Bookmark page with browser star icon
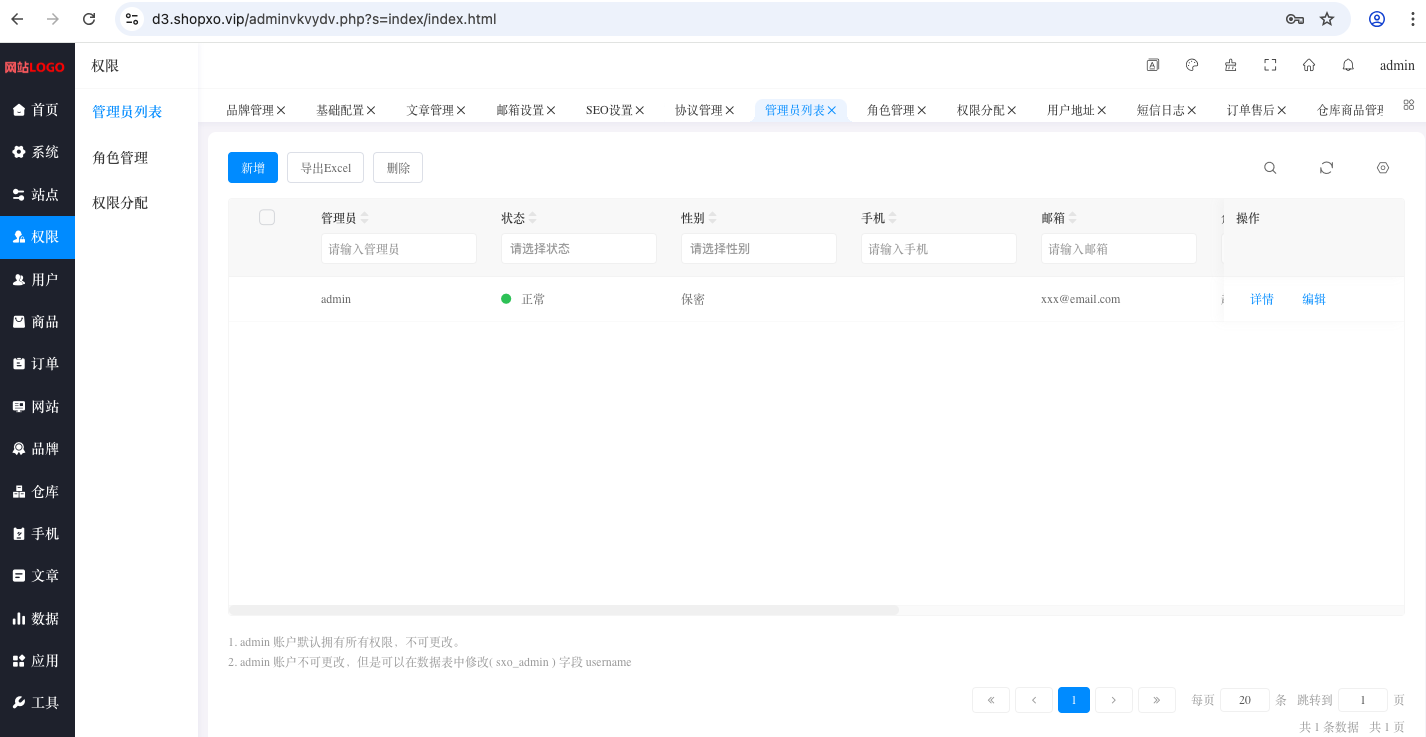This screenshot has height=737, width=1426. pyautogui.click(x=1327, y=19)
